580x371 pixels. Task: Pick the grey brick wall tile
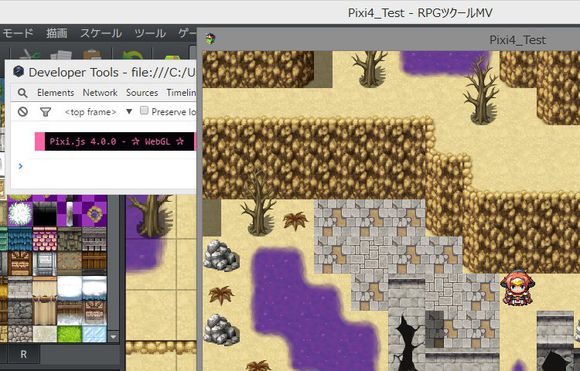(x=94, y=239)
